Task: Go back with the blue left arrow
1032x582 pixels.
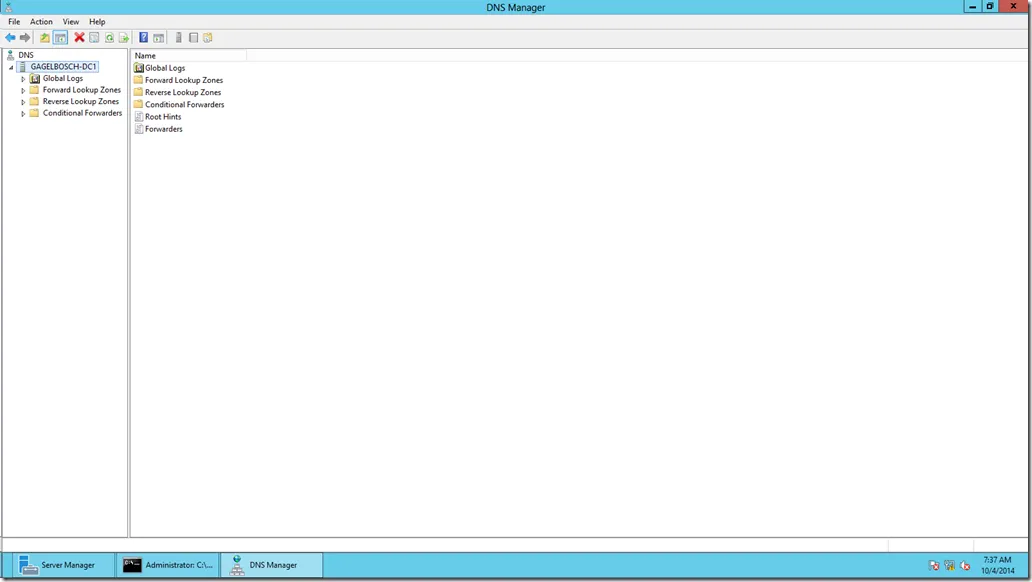Action: coord(10,38)
